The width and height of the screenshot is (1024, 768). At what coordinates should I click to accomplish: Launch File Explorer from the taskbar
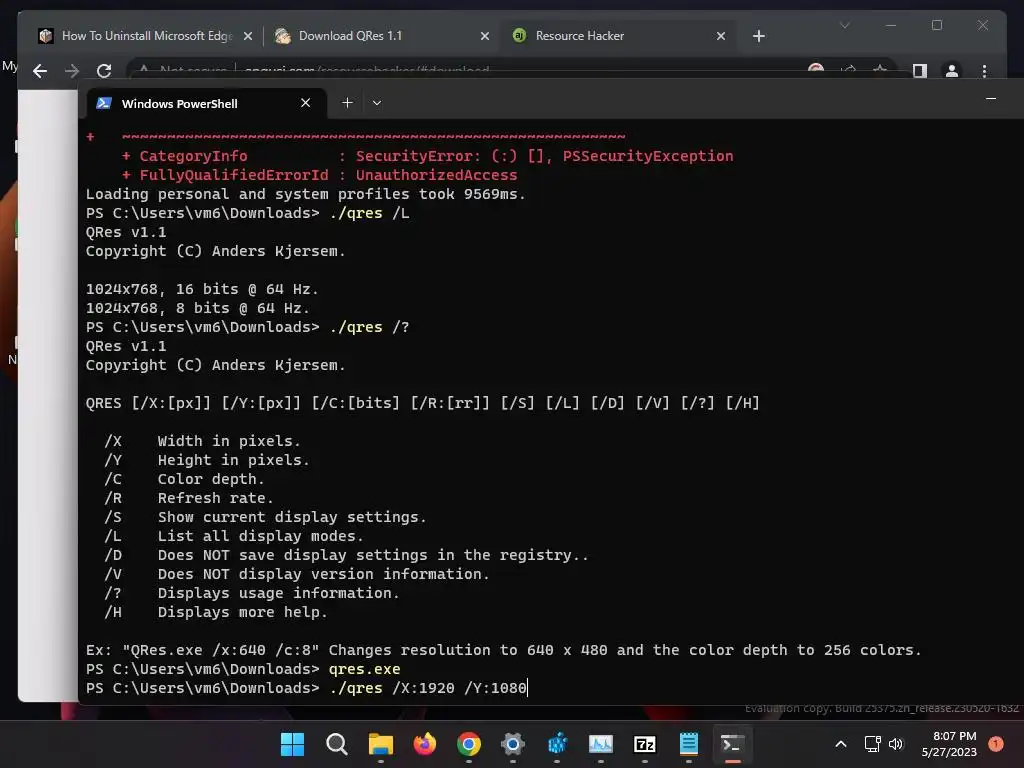381,744
